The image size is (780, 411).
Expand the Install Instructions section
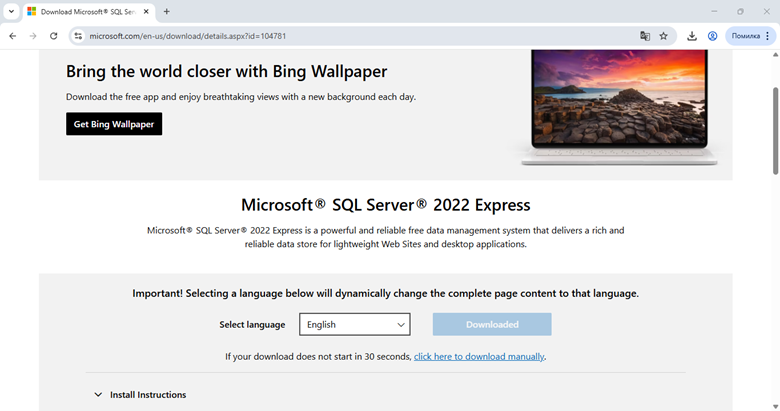[x=140, y=395]
